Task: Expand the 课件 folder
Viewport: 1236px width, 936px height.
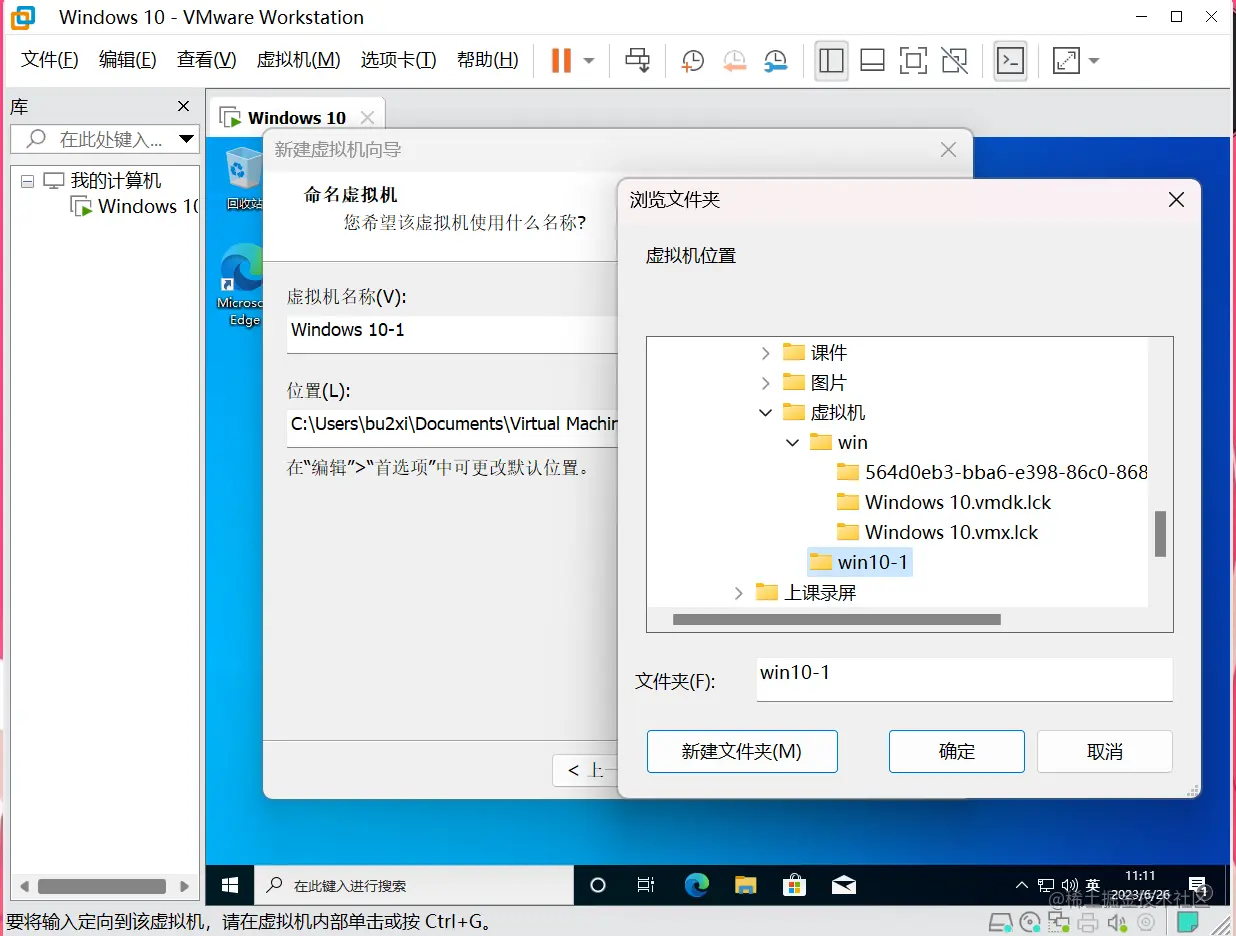Action: pos(766,353)
